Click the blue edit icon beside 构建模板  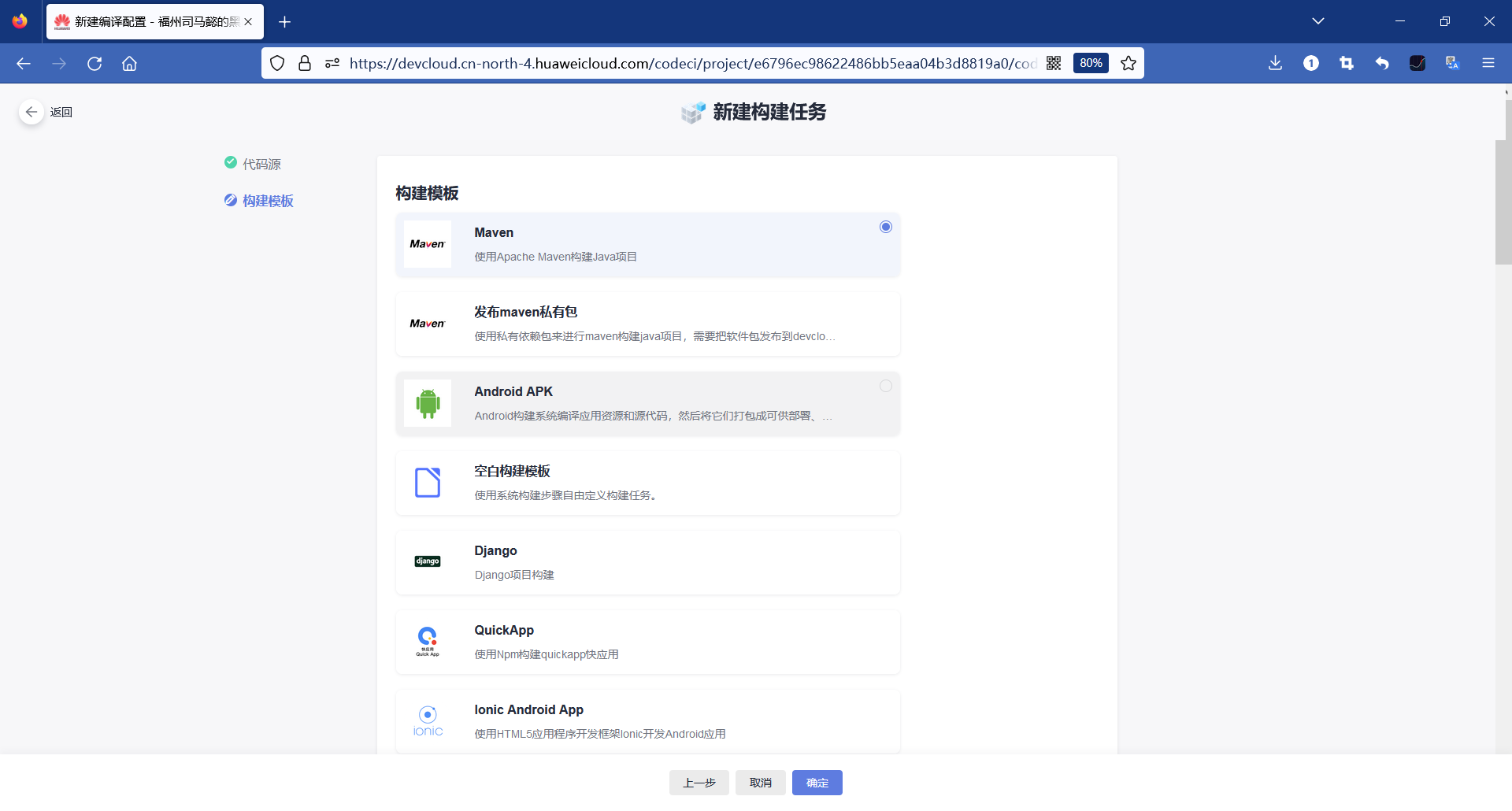pos(231,200)
